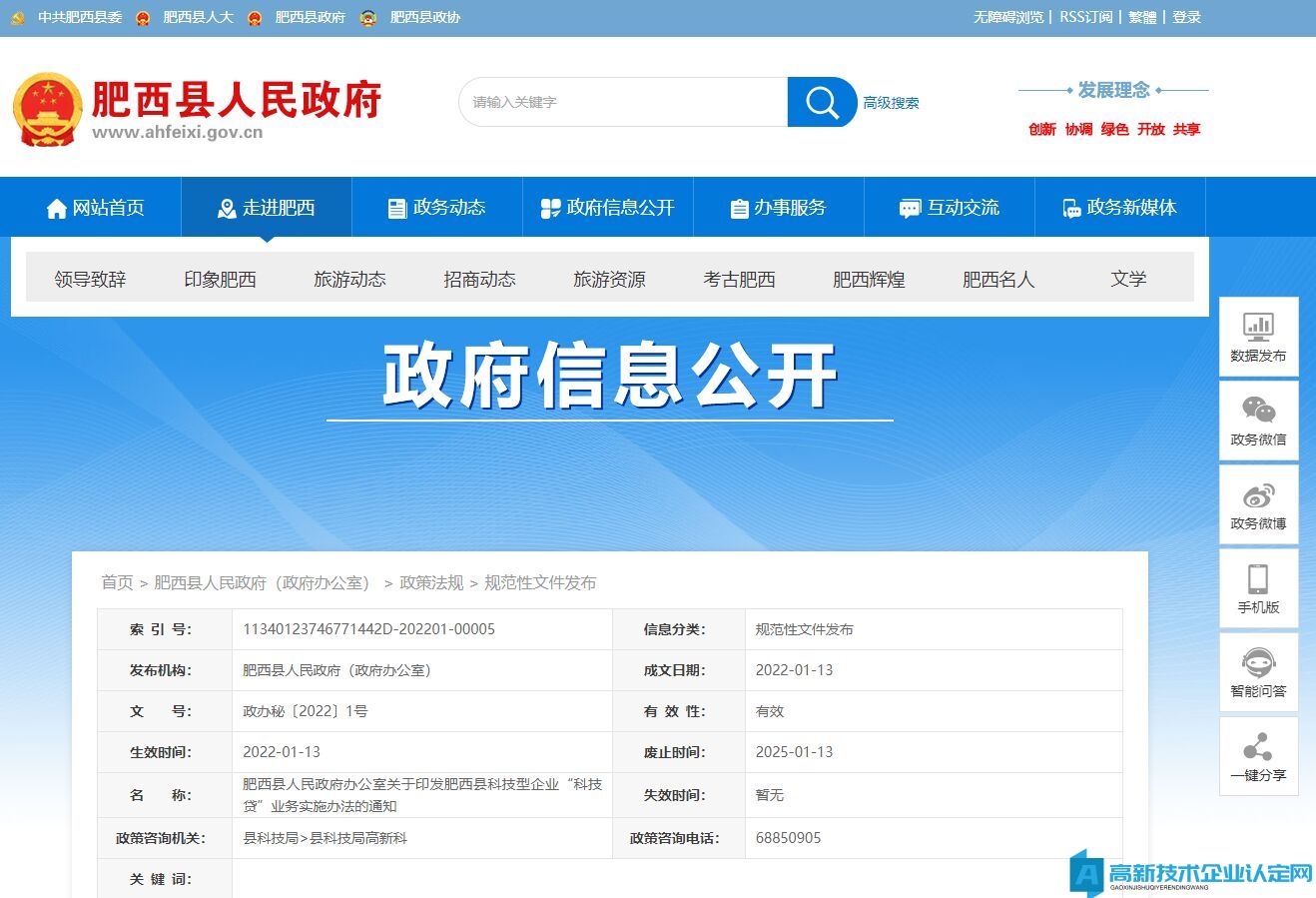Go to 网站首页 in main navigation
The image size is (1316, 898).
[96, 208]
